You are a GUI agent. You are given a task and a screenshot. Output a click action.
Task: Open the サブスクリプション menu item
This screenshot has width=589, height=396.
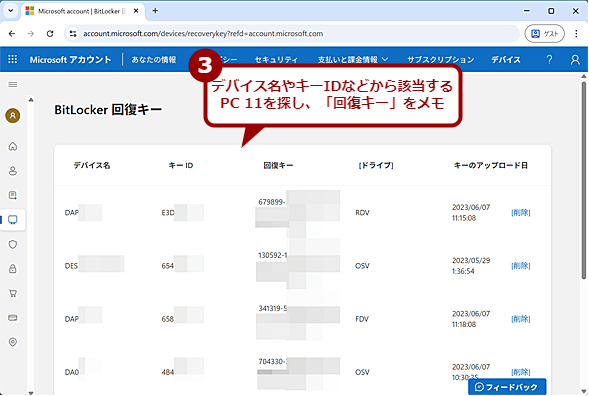click(441, 60)
